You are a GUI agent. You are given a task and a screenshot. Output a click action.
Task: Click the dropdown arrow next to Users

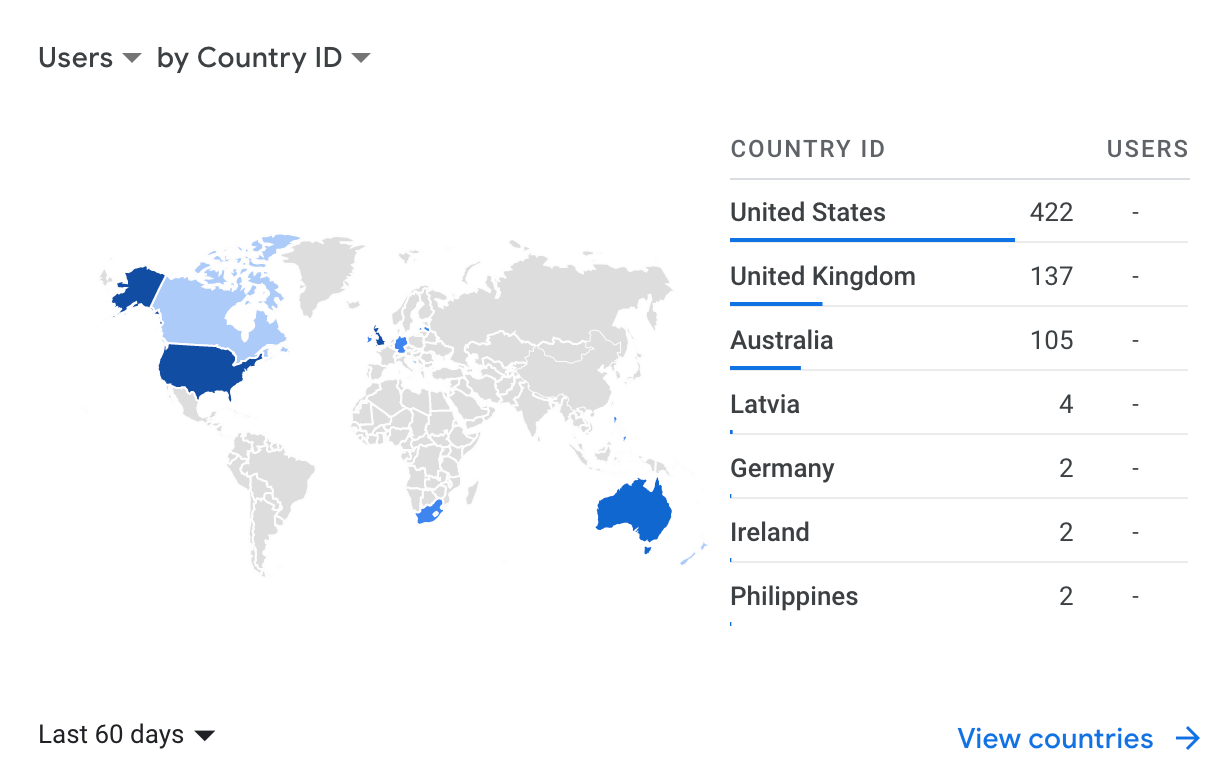132,59
